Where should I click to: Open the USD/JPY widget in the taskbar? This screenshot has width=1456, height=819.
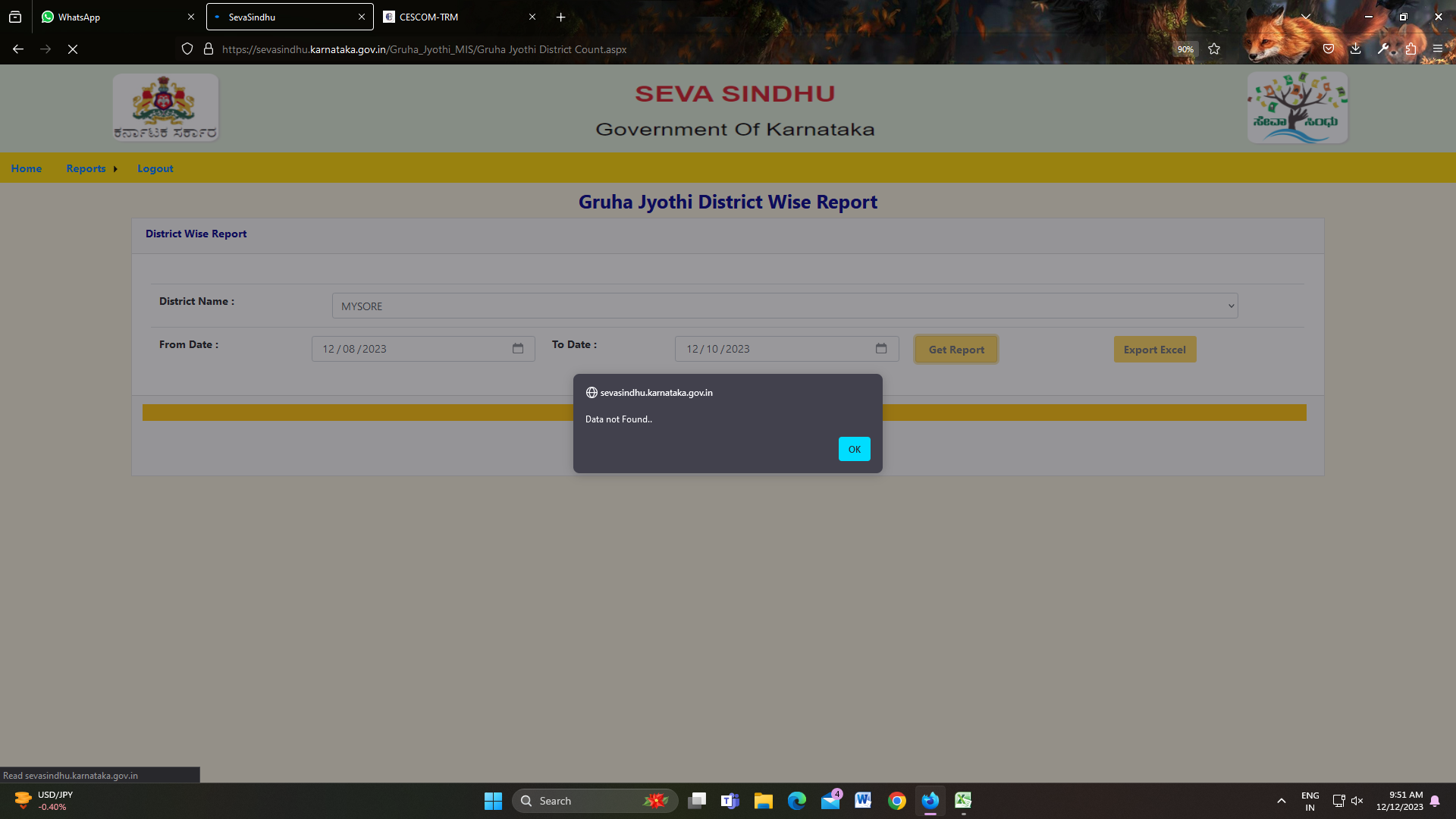(x=44, y=801)
